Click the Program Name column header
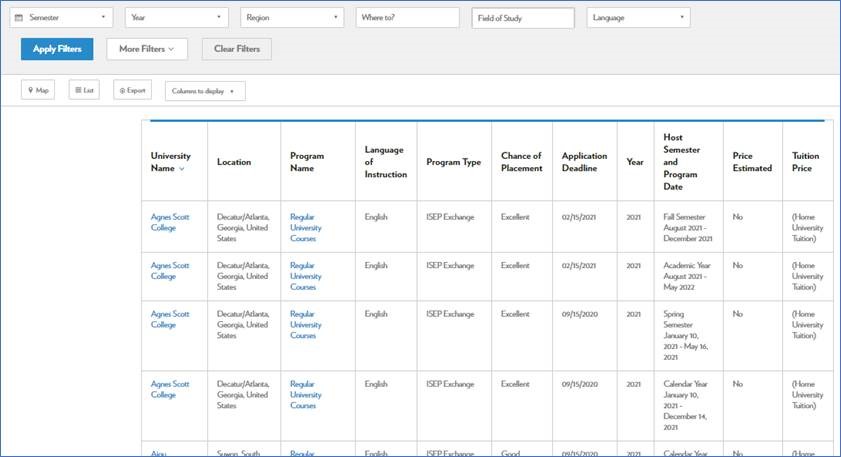Image resolution: width=841 pixels, height=457 pixels. [307, 162]
